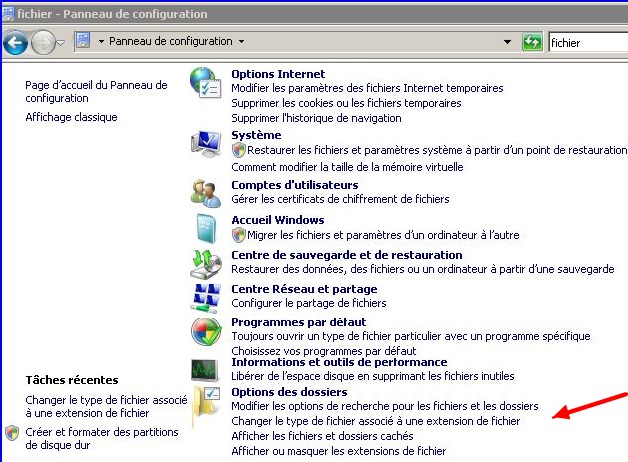Open Gérer les certificats de chiffrement de fichiers
Image resolution: width=628 pixels, height=462 pixels.
point(340,199)
